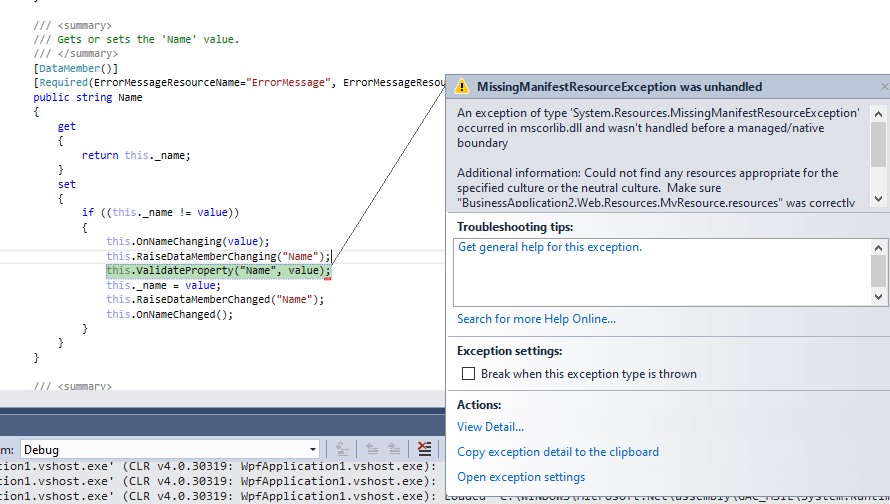Click the this.OnNameChanged(); line

pos(169,314)
